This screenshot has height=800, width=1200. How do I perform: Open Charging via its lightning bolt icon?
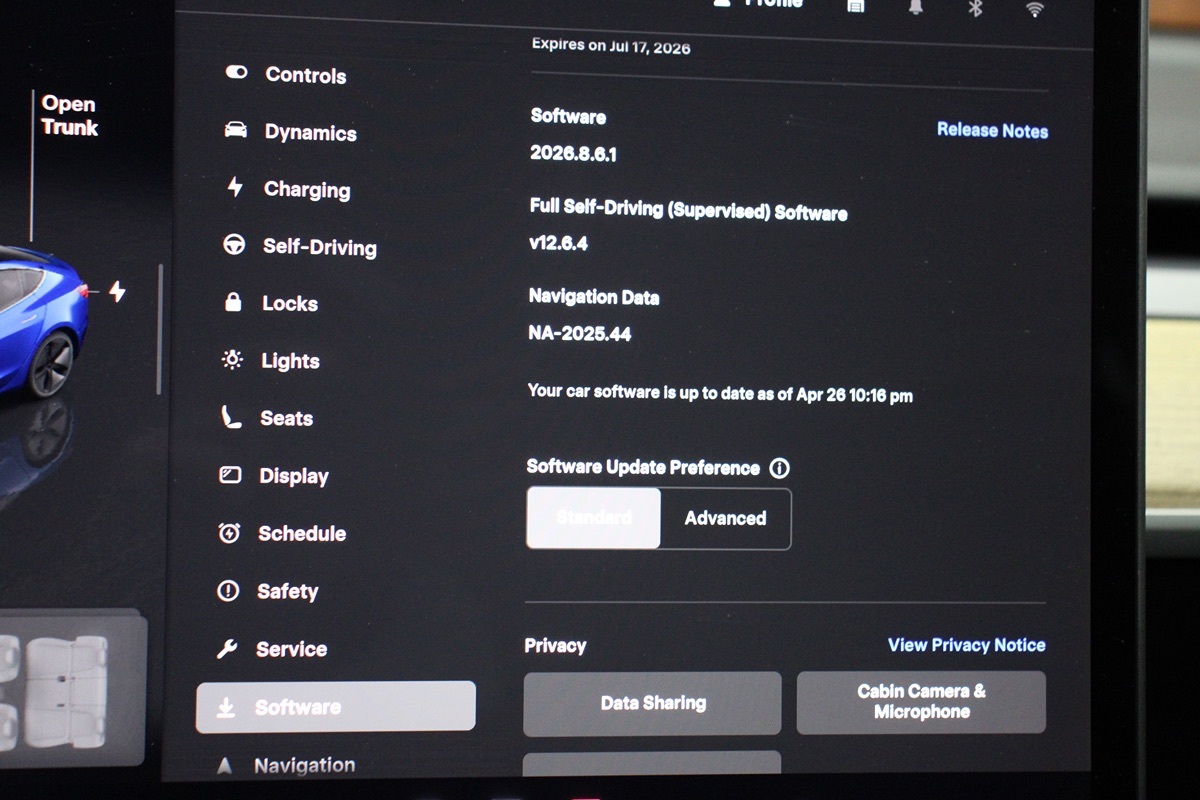point(235,187)
